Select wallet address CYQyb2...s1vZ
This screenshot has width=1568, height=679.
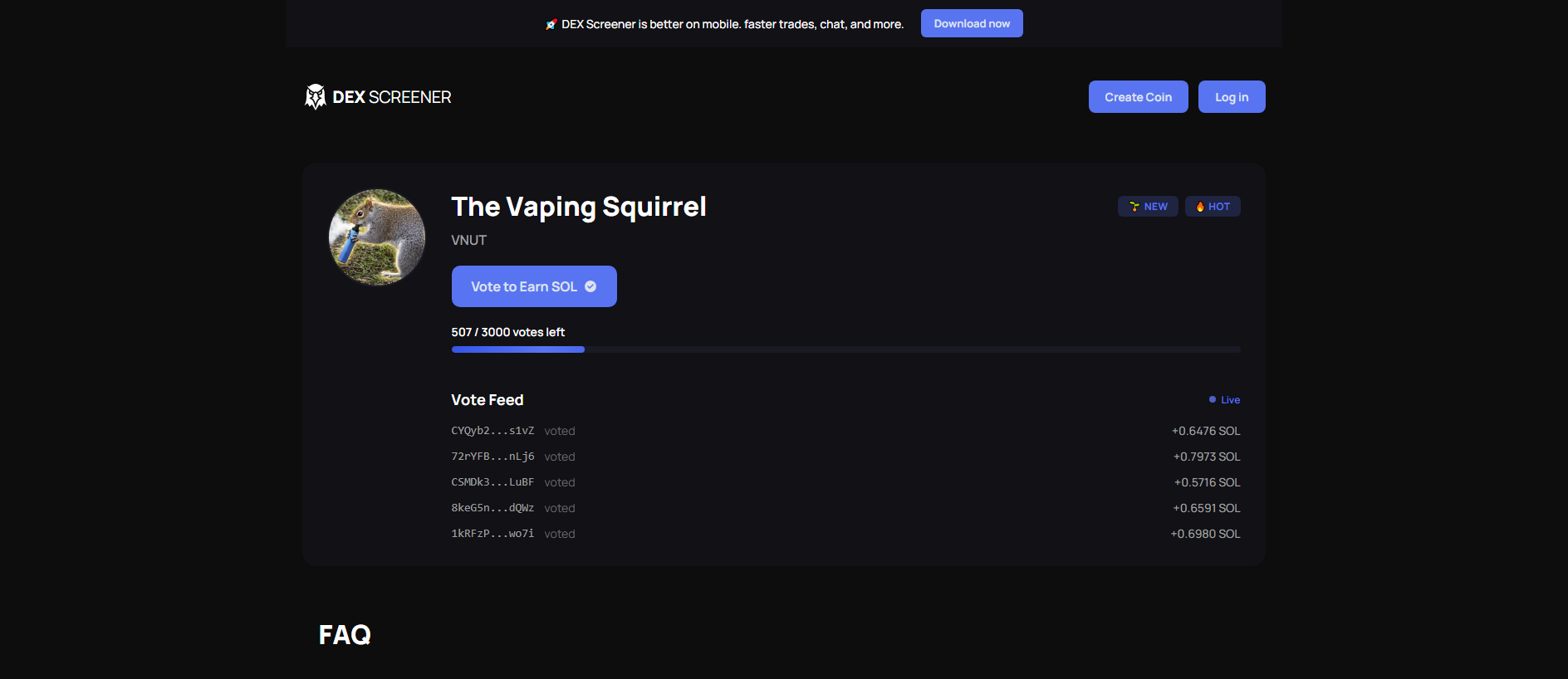point(492,431)
